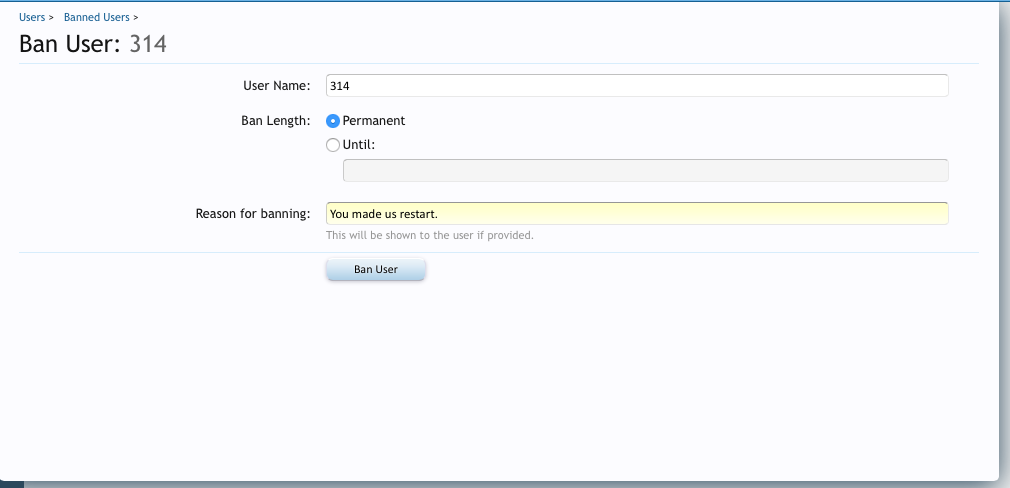Click the "314" value in User Name
The image size is (1010, 488).
tap(340, 86)
